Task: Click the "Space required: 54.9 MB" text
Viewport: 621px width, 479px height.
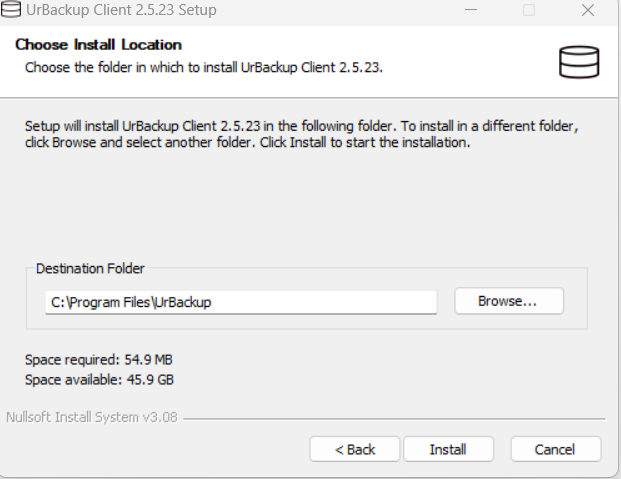Action: [99, 360]
